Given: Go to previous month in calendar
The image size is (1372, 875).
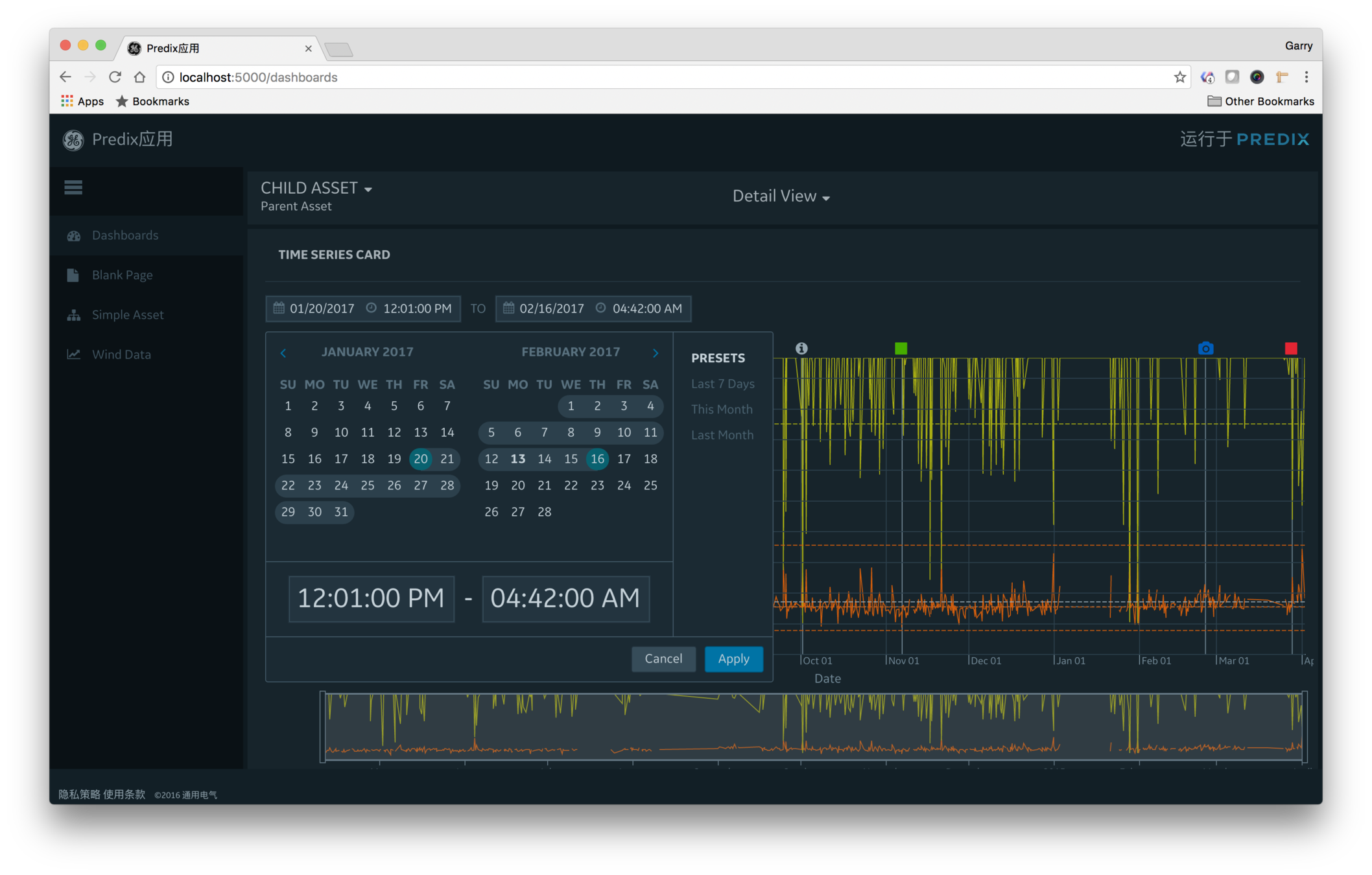Looking at the screenshot, I should [283, 353].
